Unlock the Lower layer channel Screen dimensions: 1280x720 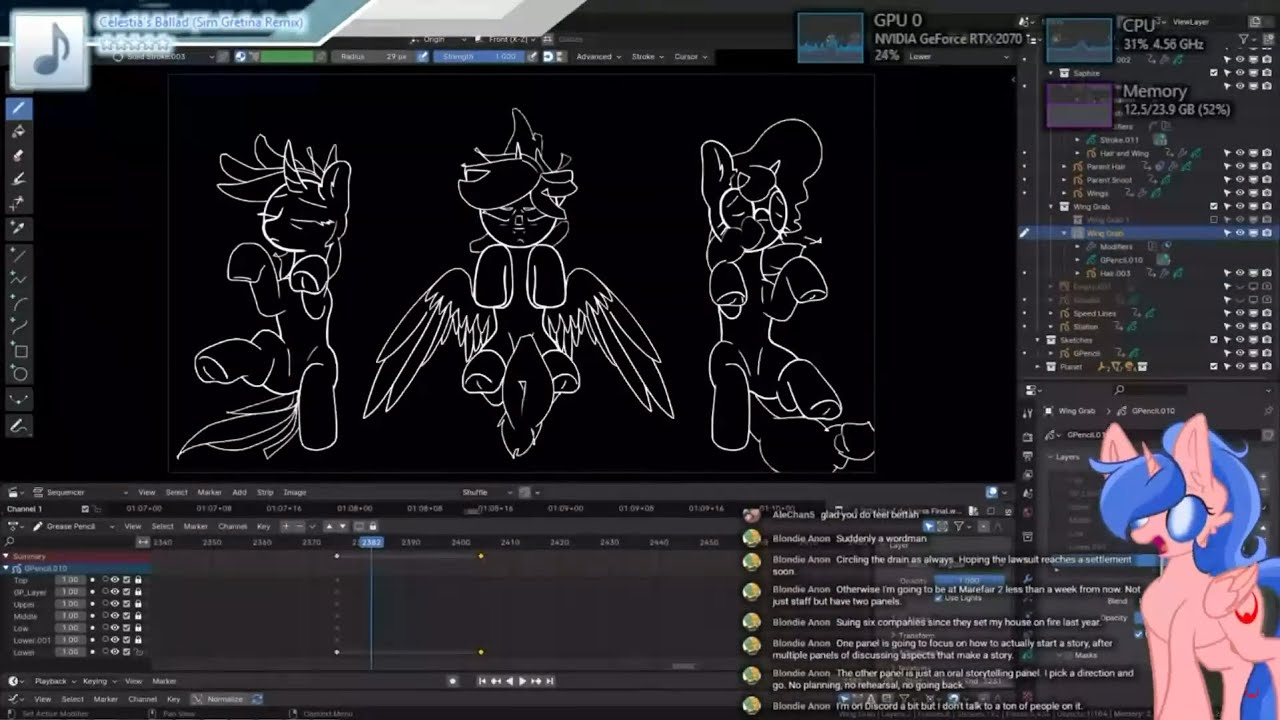click(137, 652)
